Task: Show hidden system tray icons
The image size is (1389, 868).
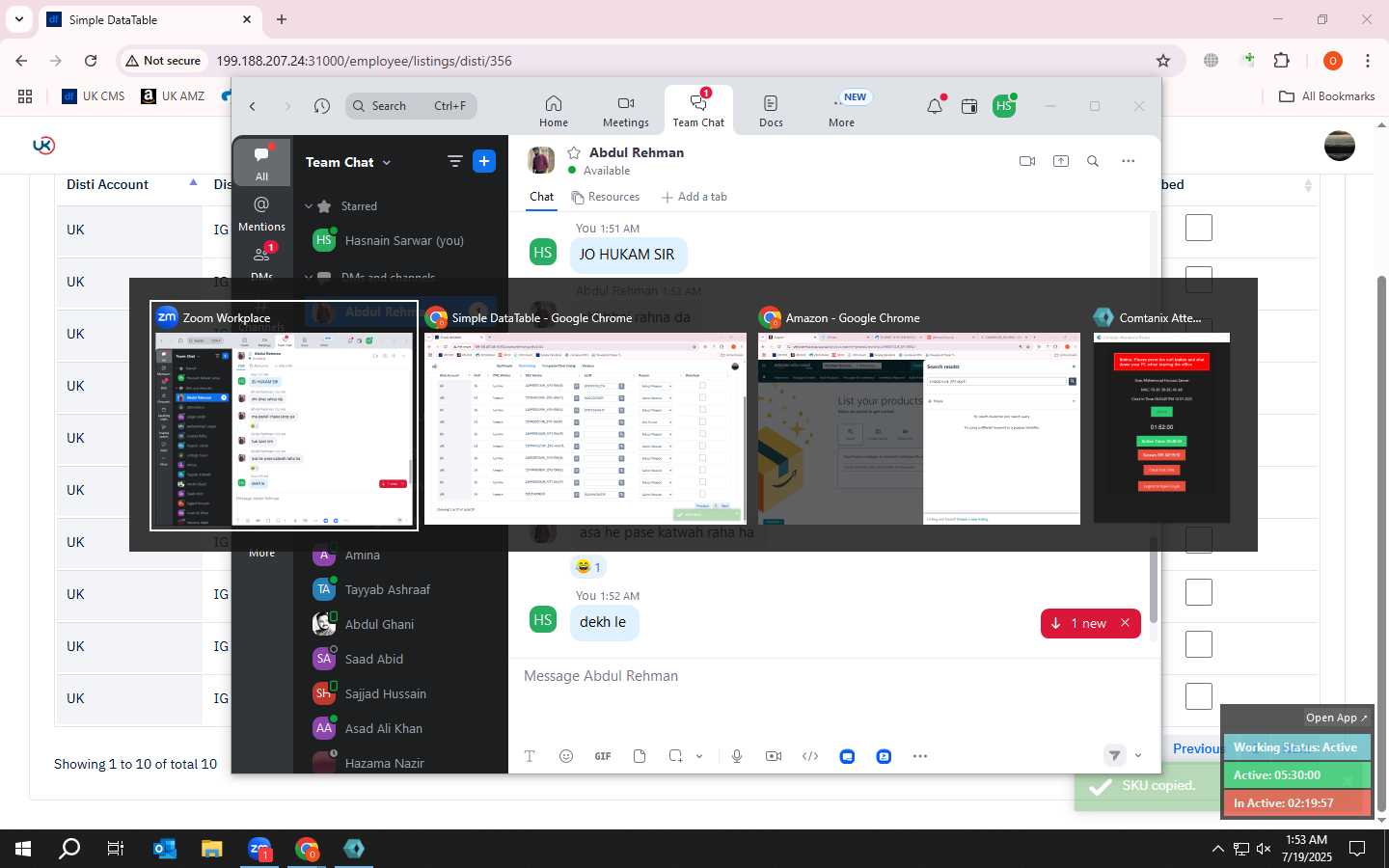Action: 1217,849
